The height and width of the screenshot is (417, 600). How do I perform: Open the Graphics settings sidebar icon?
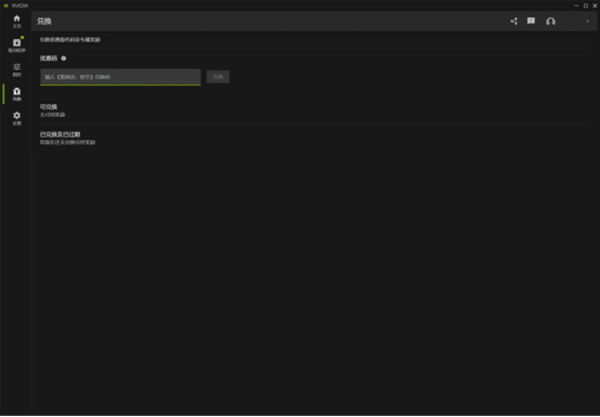[16, 69]
